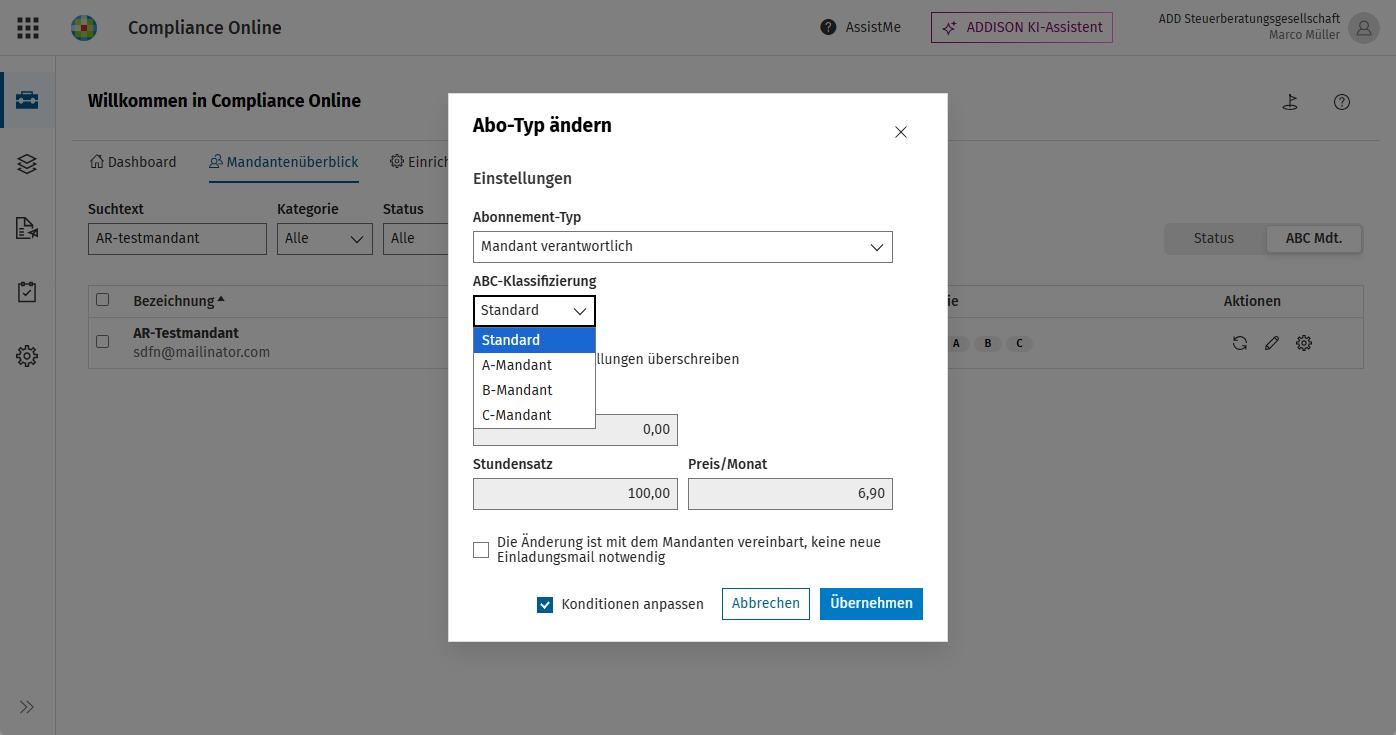Viewport: 1396px width, 735px height.
Task: Collapse the ABC-Klassifizierung dropdown
Action: pyautogui.click(x=534, y=311)
